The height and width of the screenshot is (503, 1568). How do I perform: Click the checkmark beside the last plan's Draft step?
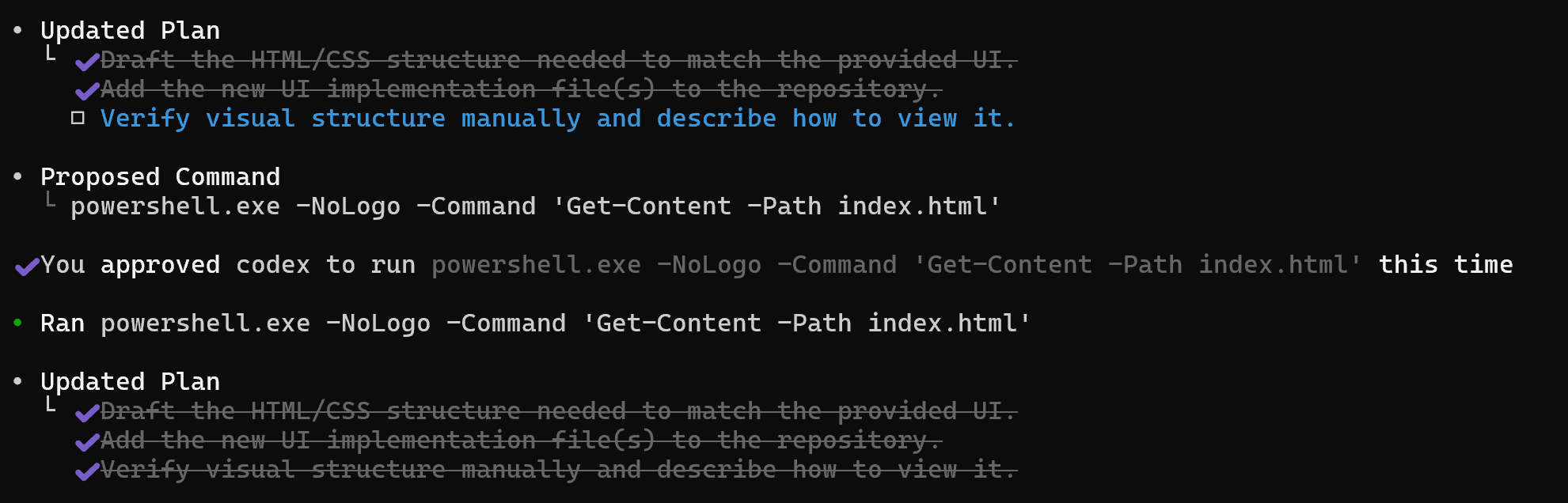click(87, 412)
